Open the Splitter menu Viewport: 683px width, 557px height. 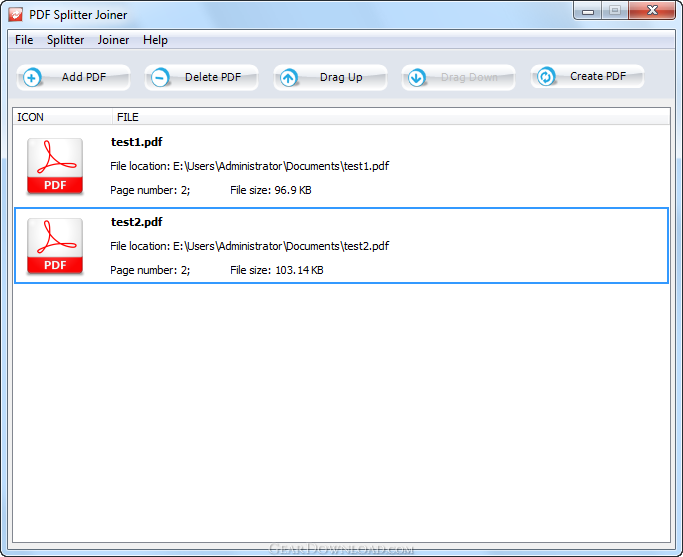pyautogui.click(x=65, y=40)
